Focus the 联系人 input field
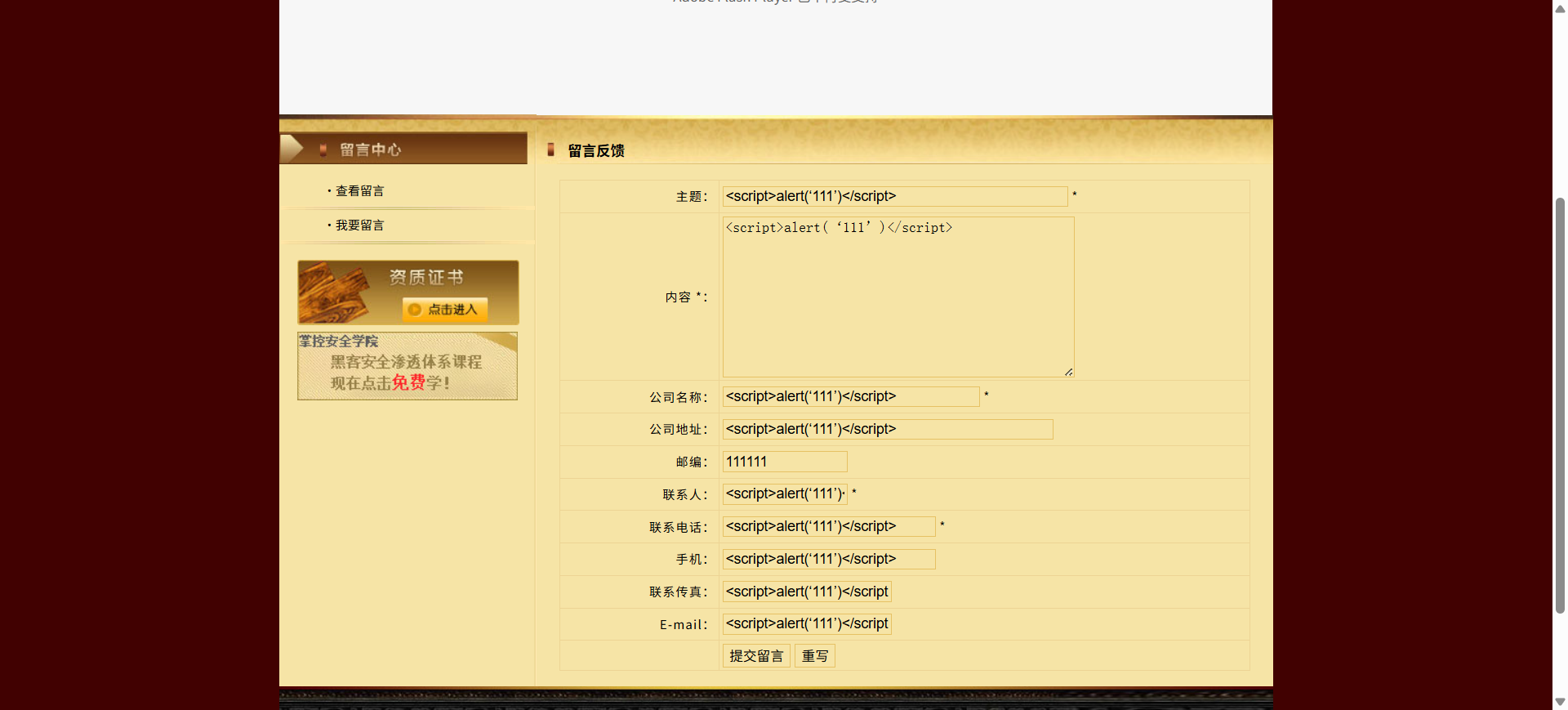Image resolution: width=1568 pixels, height=710 pixels. (785, 493)
